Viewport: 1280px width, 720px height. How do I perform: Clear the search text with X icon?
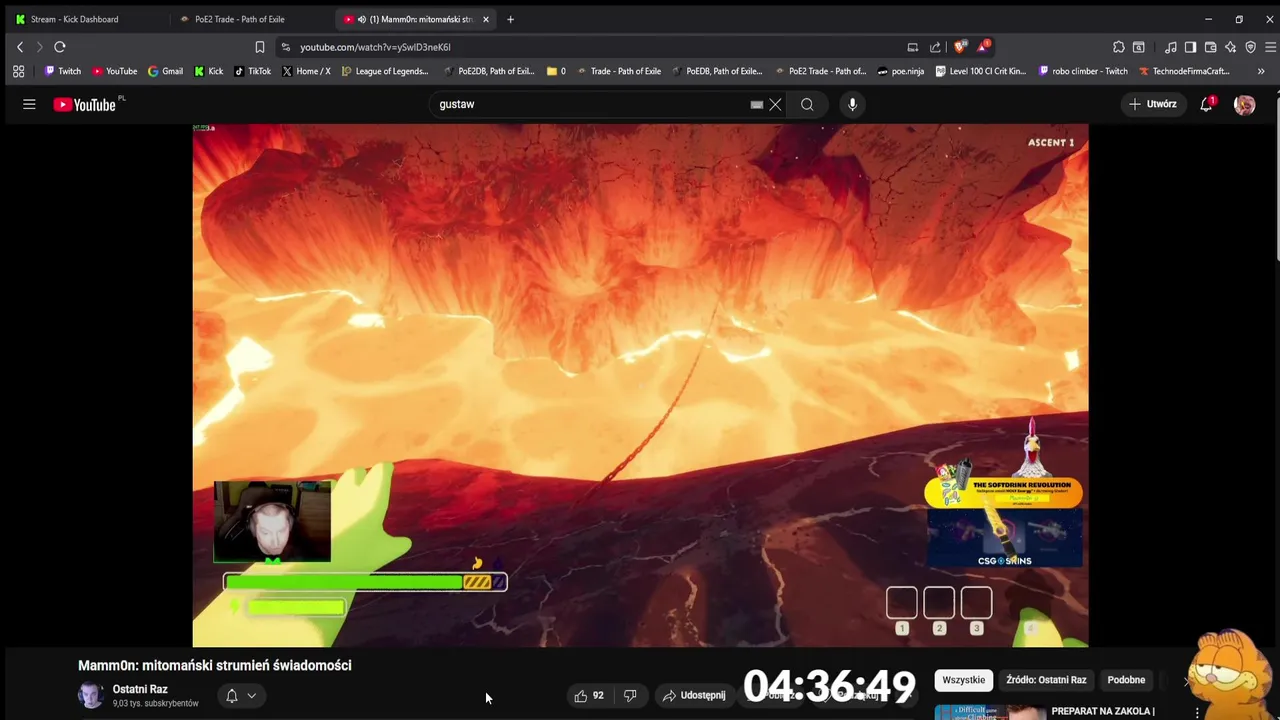[775, 104]
